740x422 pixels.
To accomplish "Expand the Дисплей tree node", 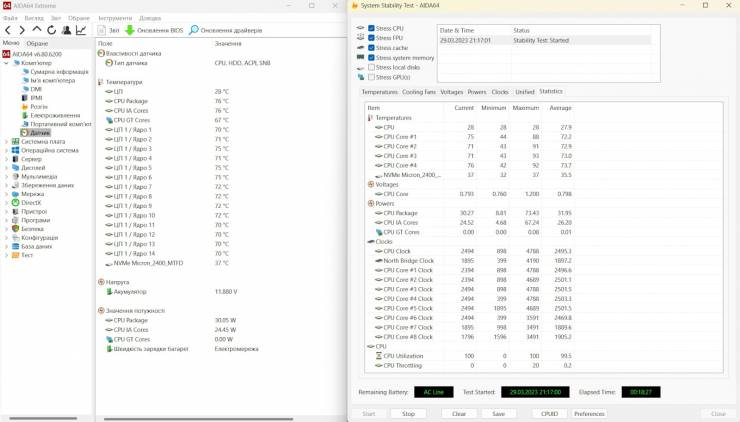I will 7,168.
